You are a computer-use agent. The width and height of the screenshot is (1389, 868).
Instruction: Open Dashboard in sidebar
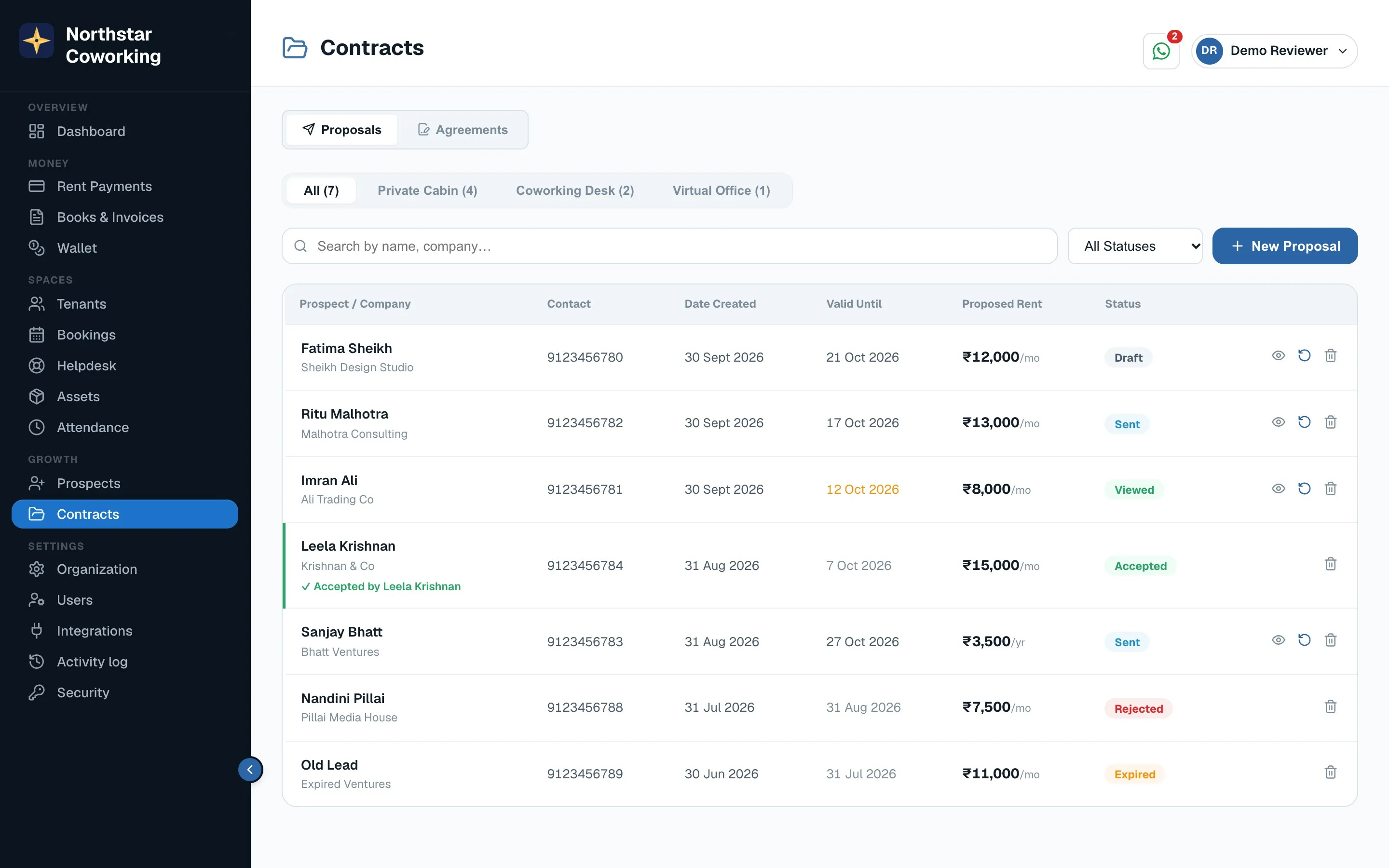click(x=124, y=132)
